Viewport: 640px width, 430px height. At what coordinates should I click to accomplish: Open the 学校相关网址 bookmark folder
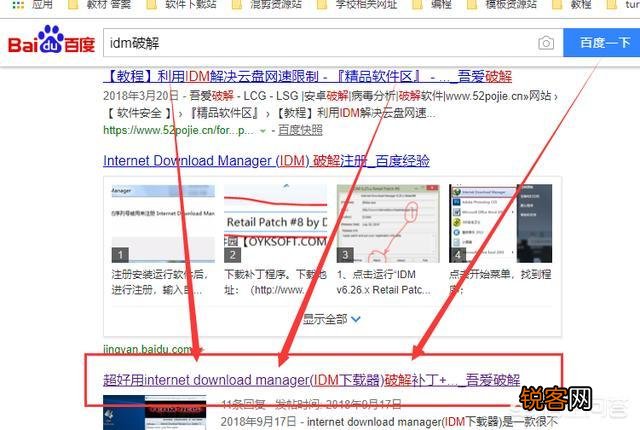(358, 5)
